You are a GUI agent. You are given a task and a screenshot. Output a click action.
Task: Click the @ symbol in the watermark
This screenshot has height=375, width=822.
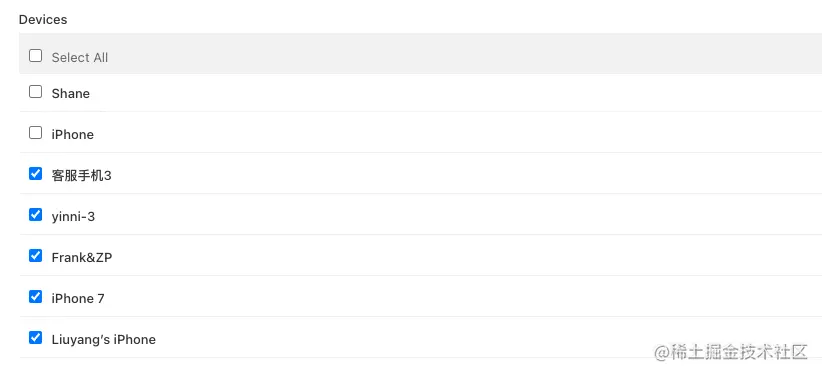tap(662, 353)
